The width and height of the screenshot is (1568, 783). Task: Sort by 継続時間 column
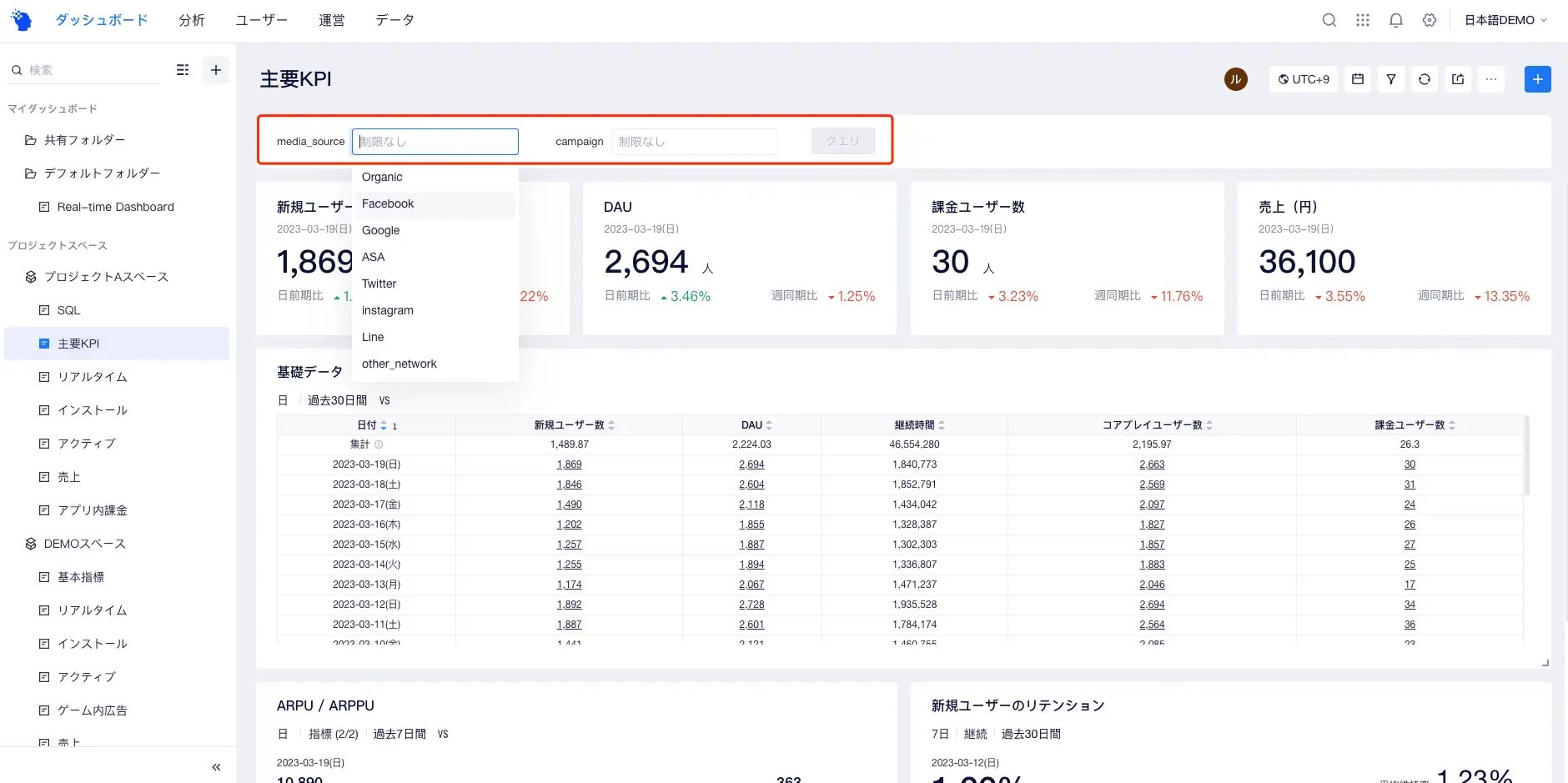click(942, 425)
